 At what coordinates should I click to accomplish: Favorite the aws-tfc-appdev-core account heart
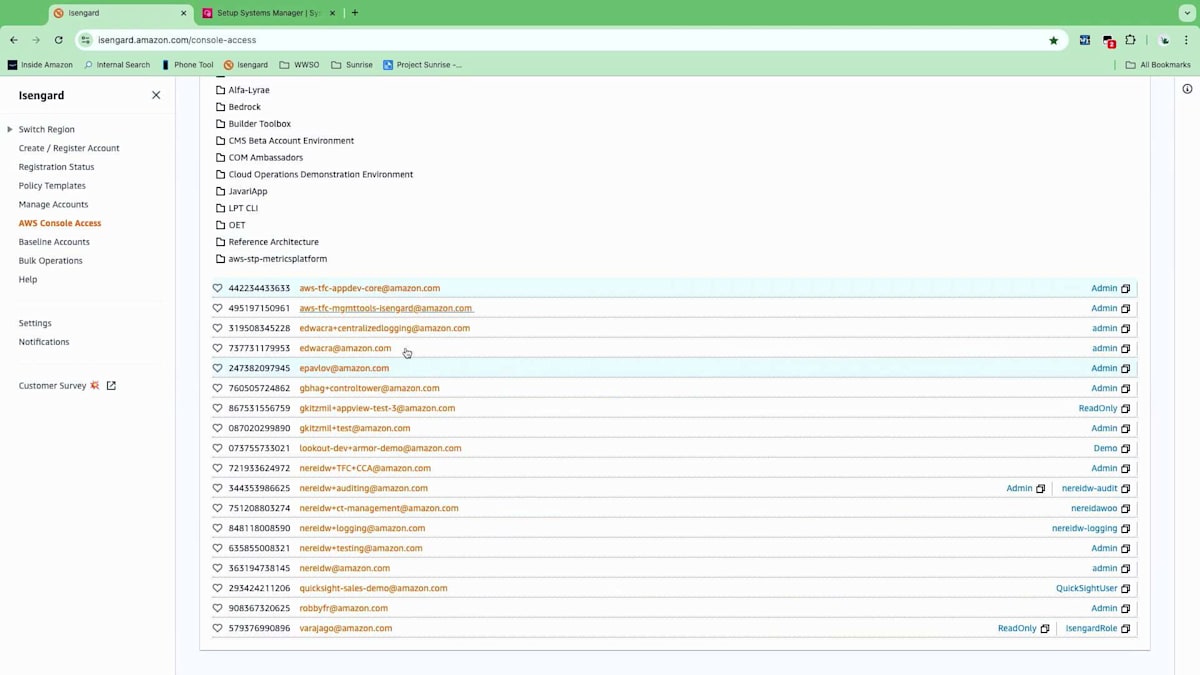217,288
